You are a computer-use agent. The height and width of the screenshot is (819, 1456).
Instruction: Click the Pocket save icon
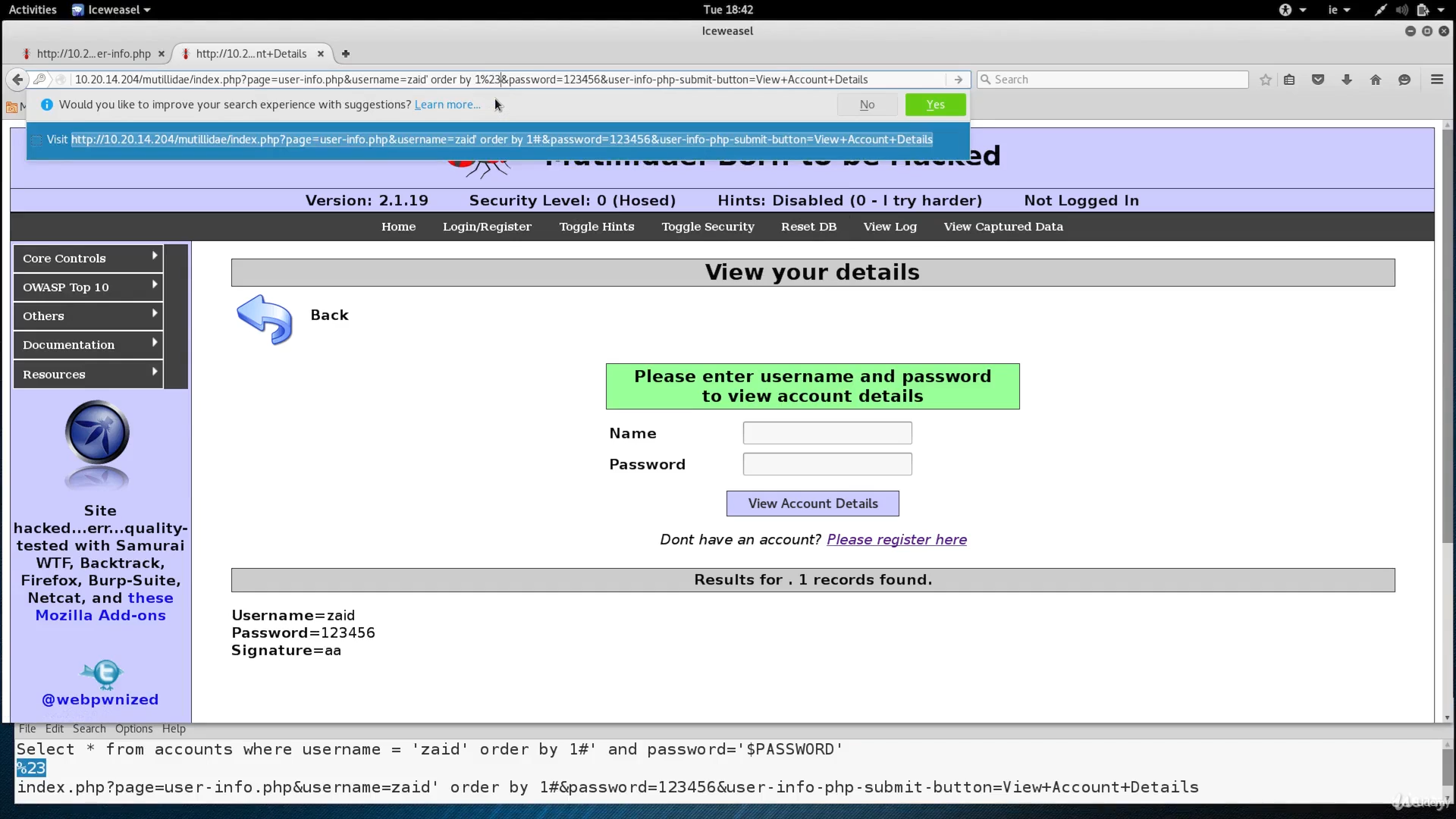pos(1318,80)
